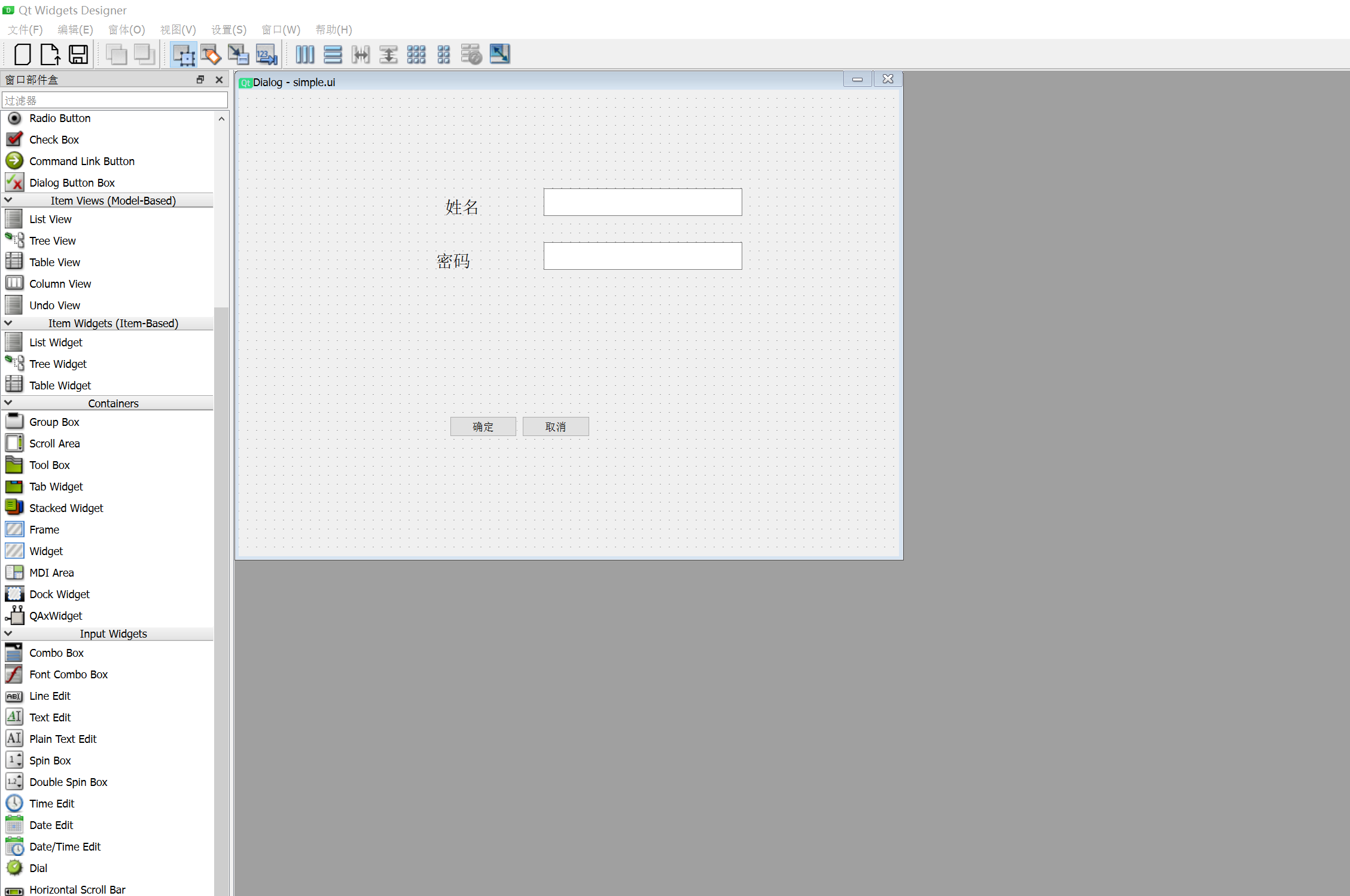Activate Edit Tab Order mode
This screenshot has height=896, width=1350.
(x=266, y=54)
